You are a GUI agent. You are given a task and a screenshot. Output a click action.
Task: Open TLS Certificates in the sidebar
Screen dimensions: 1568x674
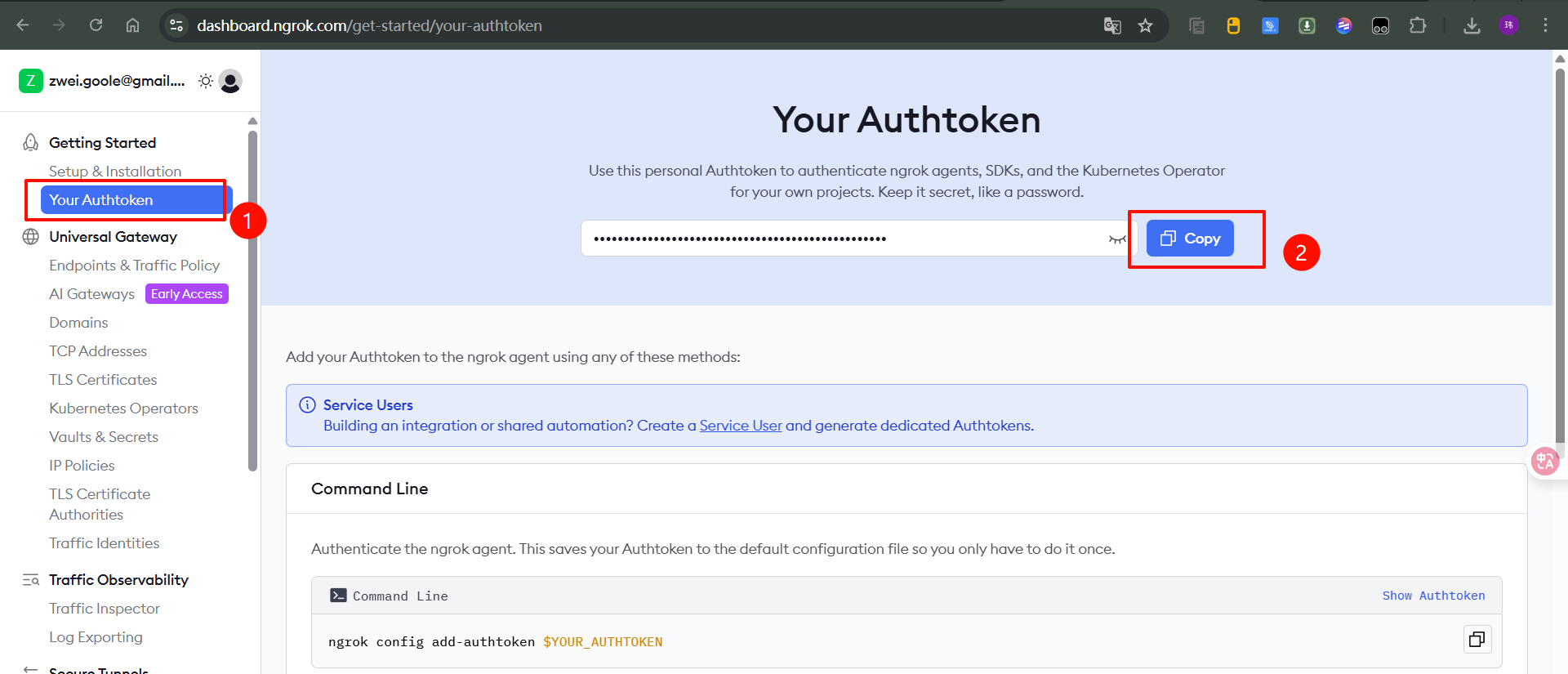tap(103, 380)
